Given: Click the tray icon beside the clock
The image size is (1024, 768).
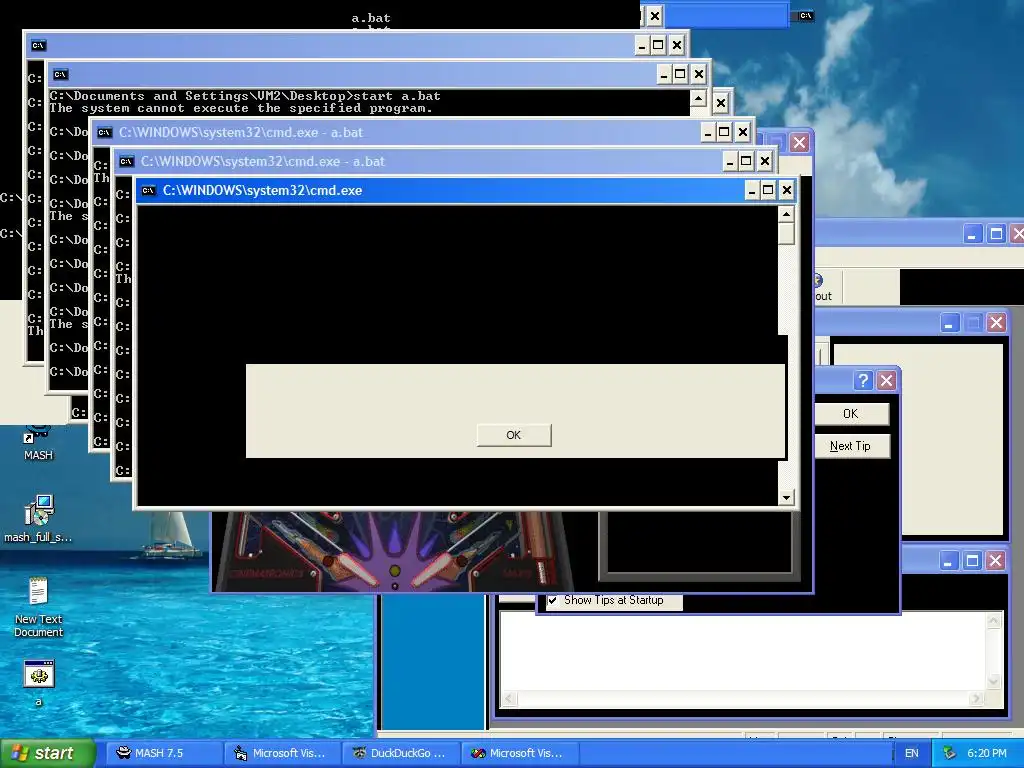Looking at the screenshot, I should point(949,753).
